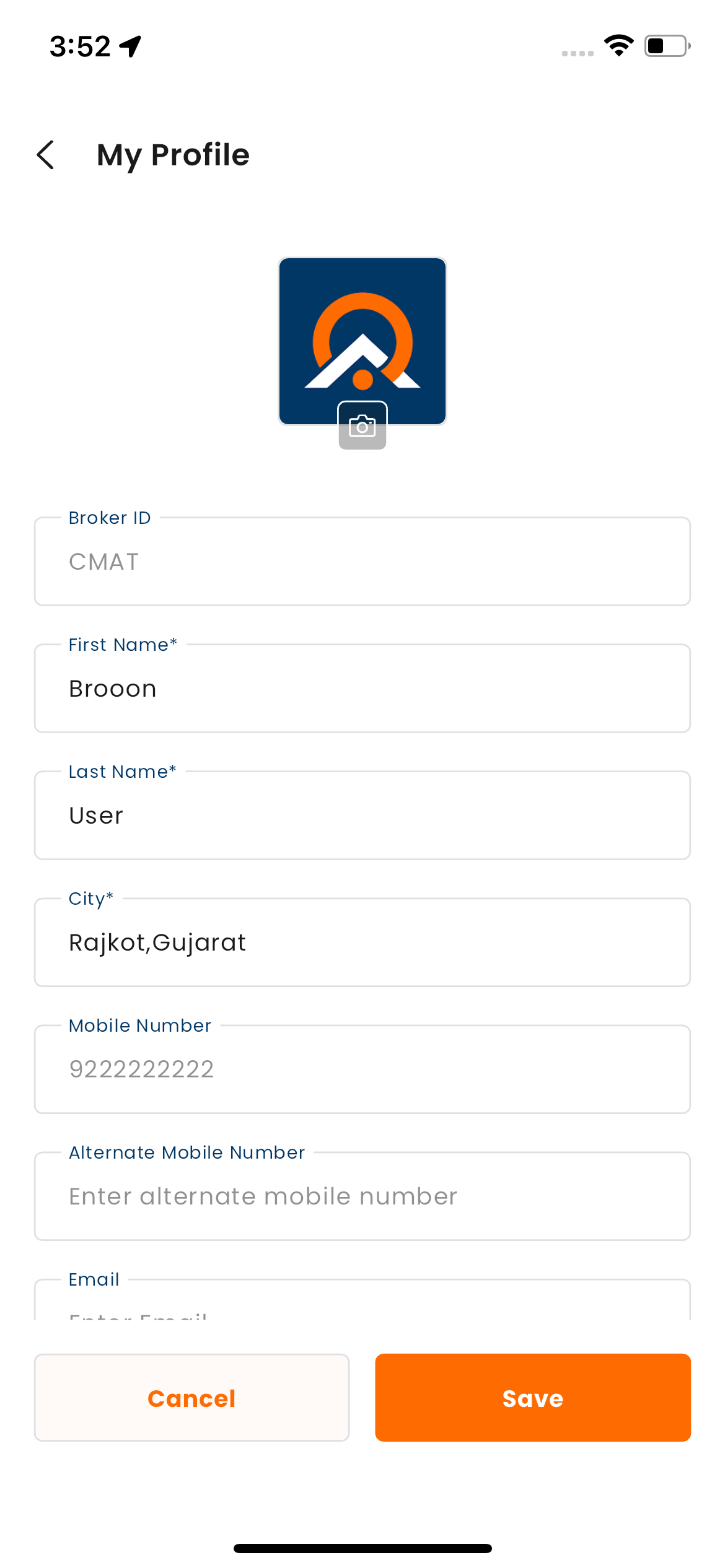Select the Mobile Number field 9222222222

pos(362,1069)
